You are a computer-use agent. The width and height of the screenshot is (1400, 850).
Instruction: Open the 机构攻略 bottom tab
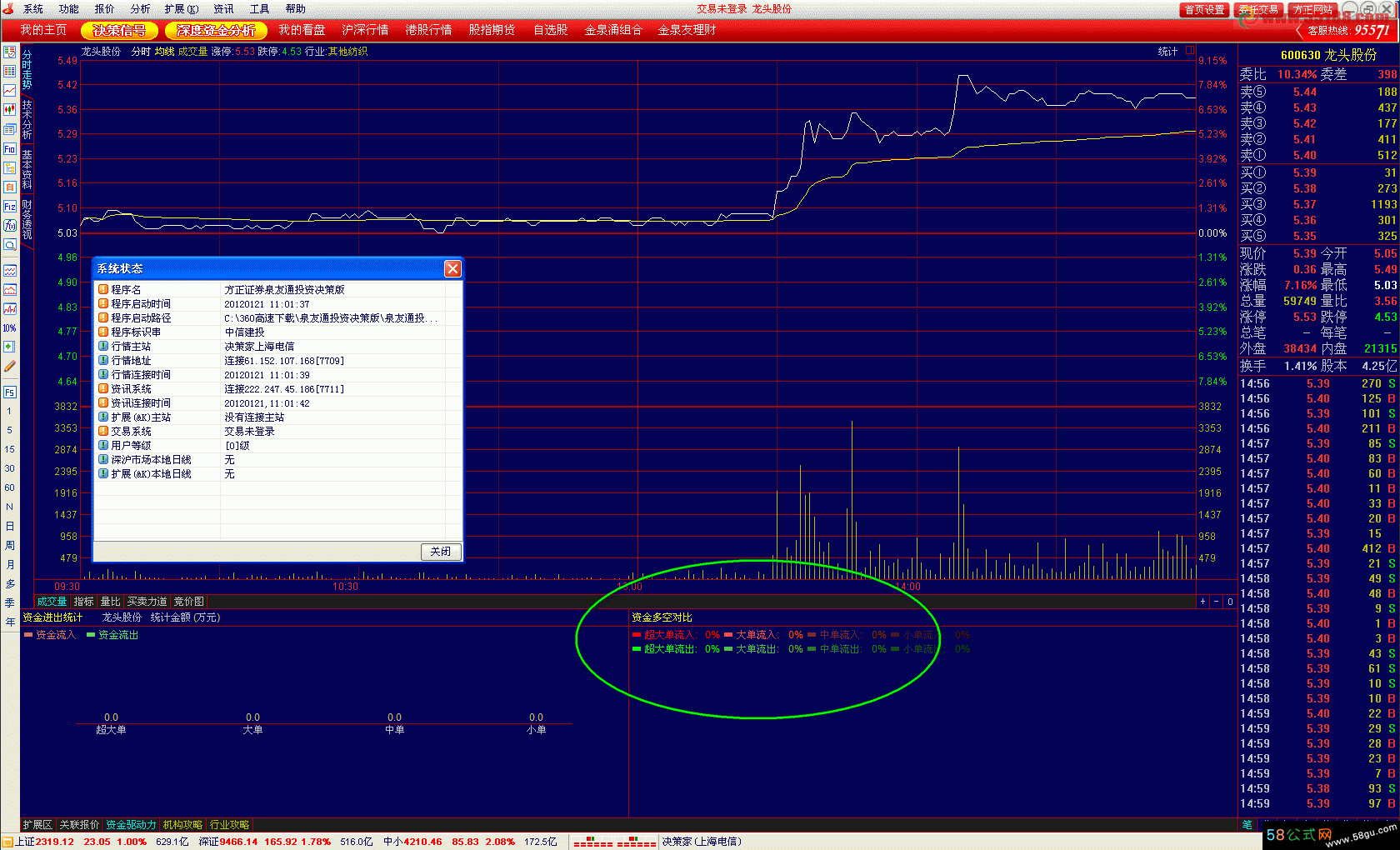pos(182,825)
